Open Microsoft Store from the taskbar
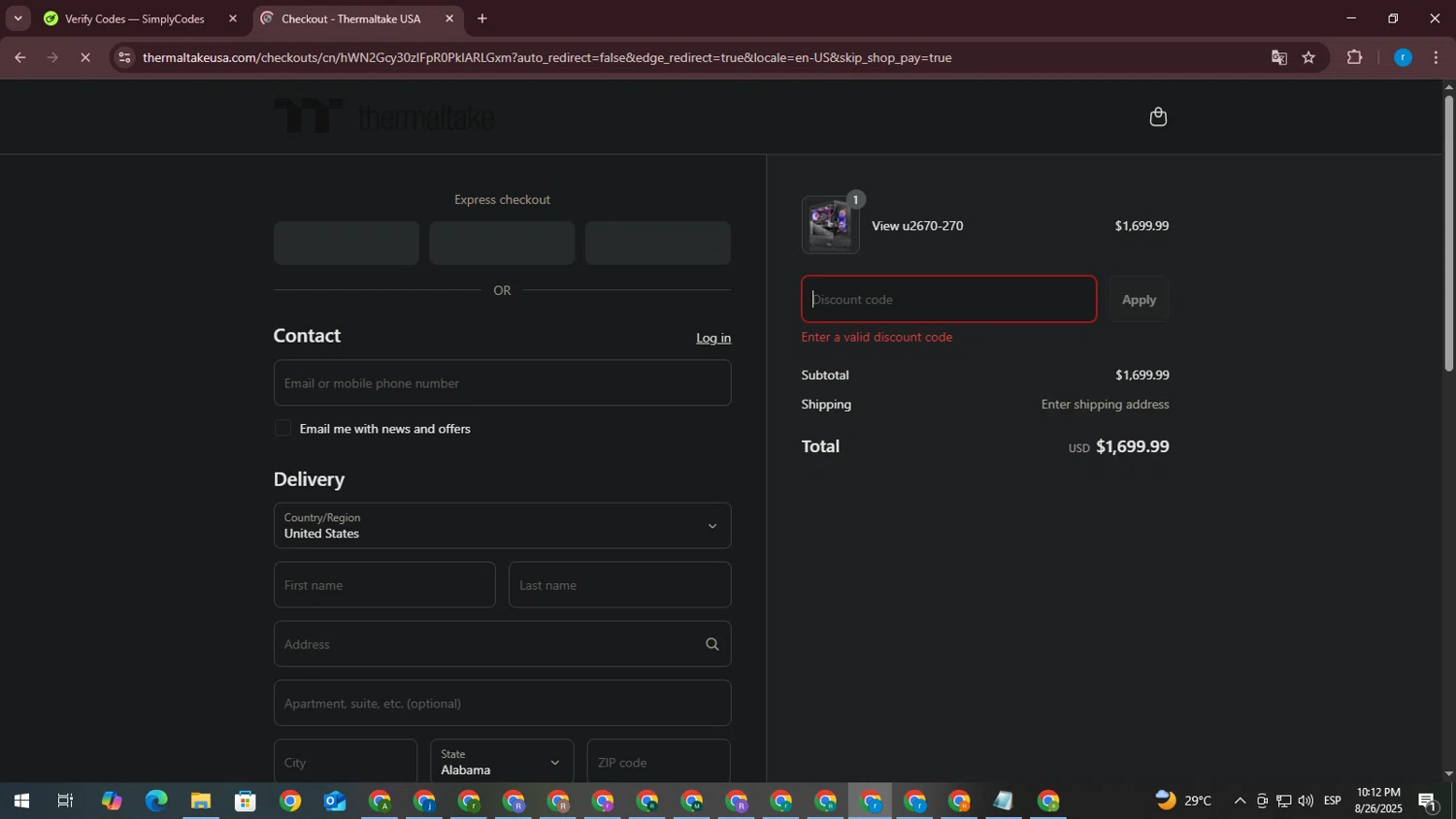 tap(246, 802)
